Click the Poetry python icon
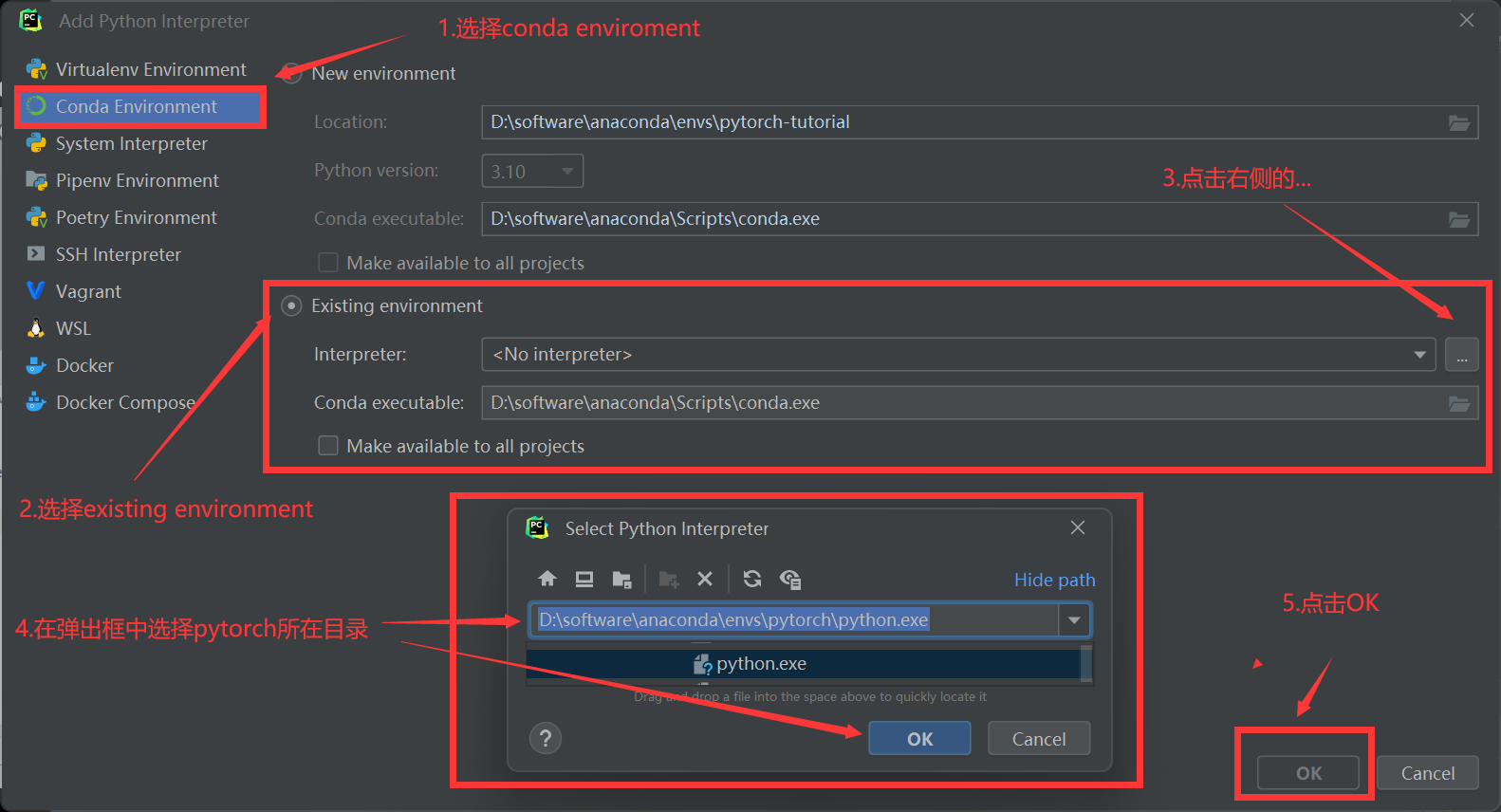Image resolution: width=1501 pixels, height=812 pixels. 36,217
